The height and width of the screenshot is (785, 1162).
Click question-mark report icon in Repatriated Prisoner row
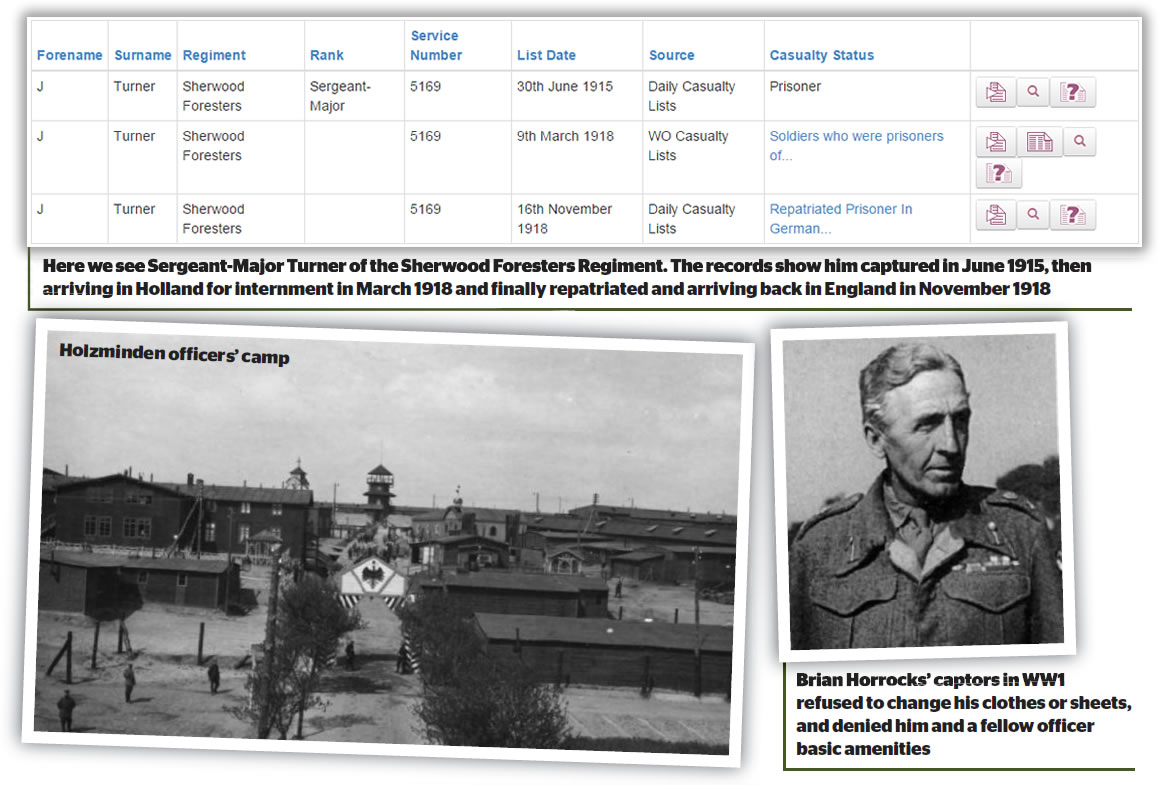pos(1072,216)
